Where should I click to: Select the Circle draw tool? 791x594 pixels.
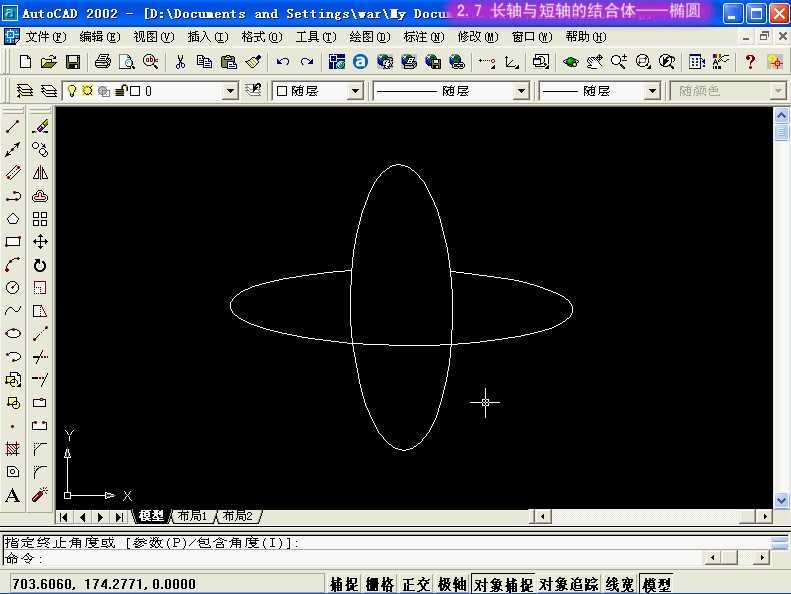click(x=13, y=288)
